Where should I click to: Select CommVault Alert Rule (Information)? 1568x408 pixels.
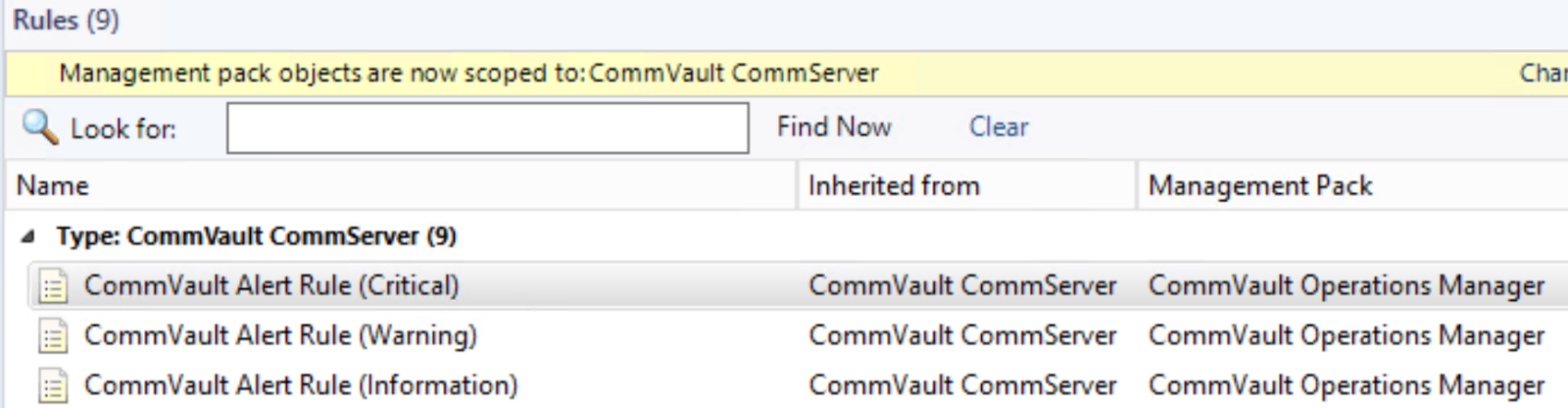click(300, 385)
